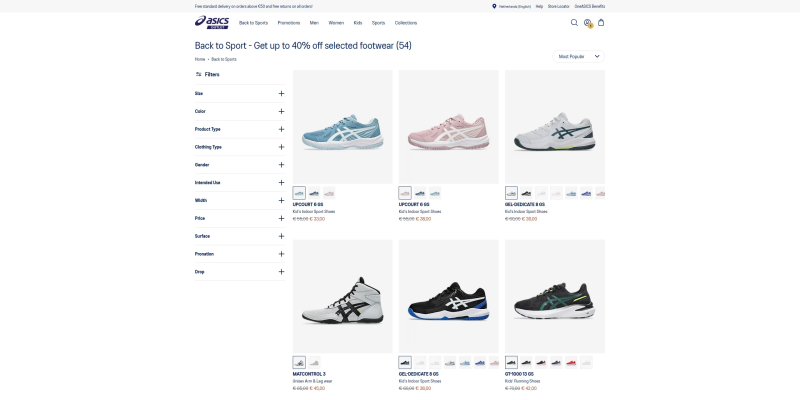Click Unisex Arm & Leg wear subtitle text
The height and width of the screenshot is (400, 800).
(312, 381)
